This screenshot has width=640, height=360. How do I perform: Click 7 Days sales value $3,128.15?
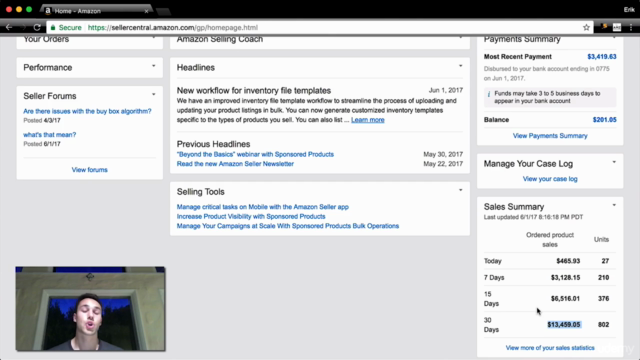click(x=565, y=278)
